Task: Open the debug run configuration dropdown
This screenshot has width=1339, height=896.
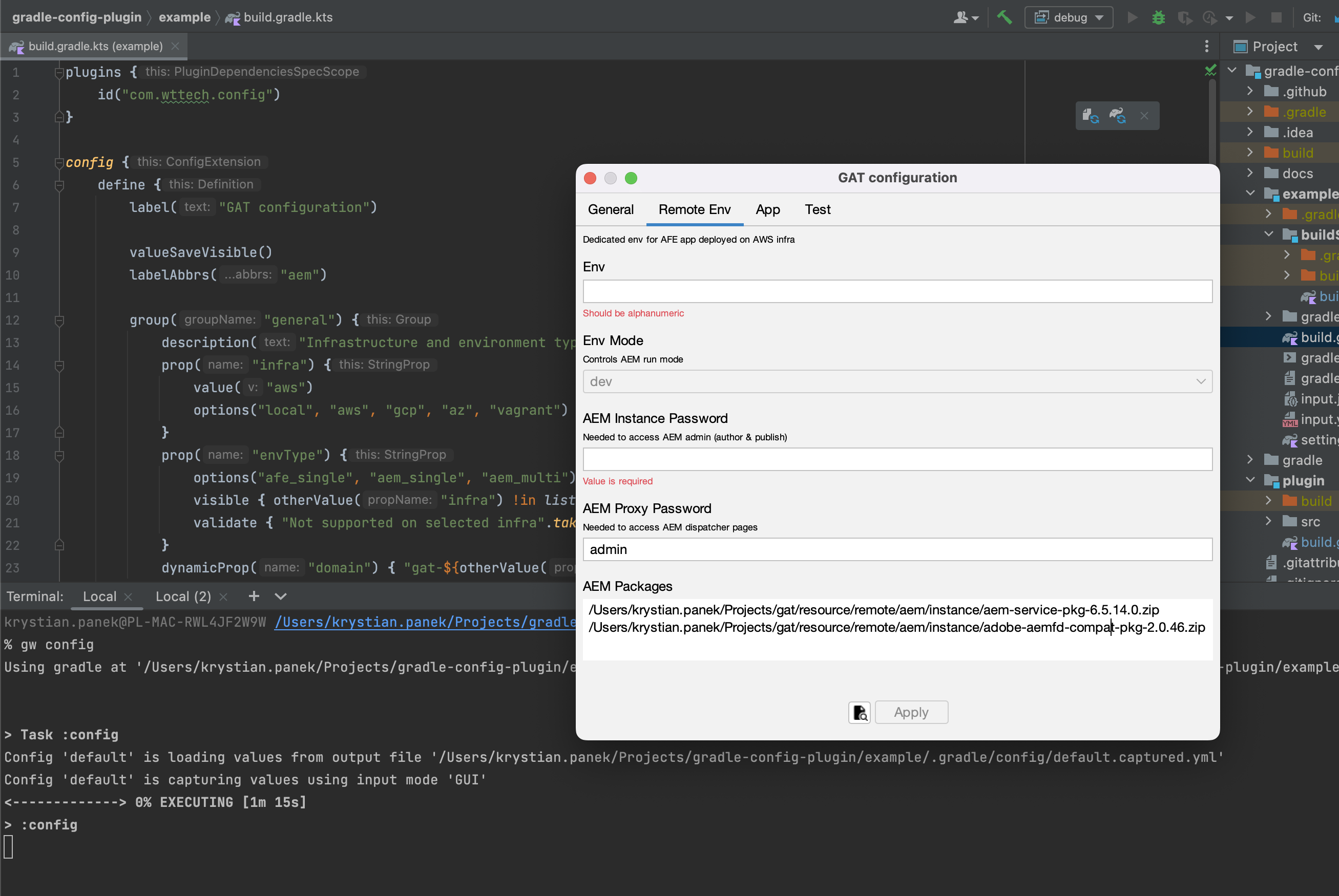Action: (x=1068, y=17)
